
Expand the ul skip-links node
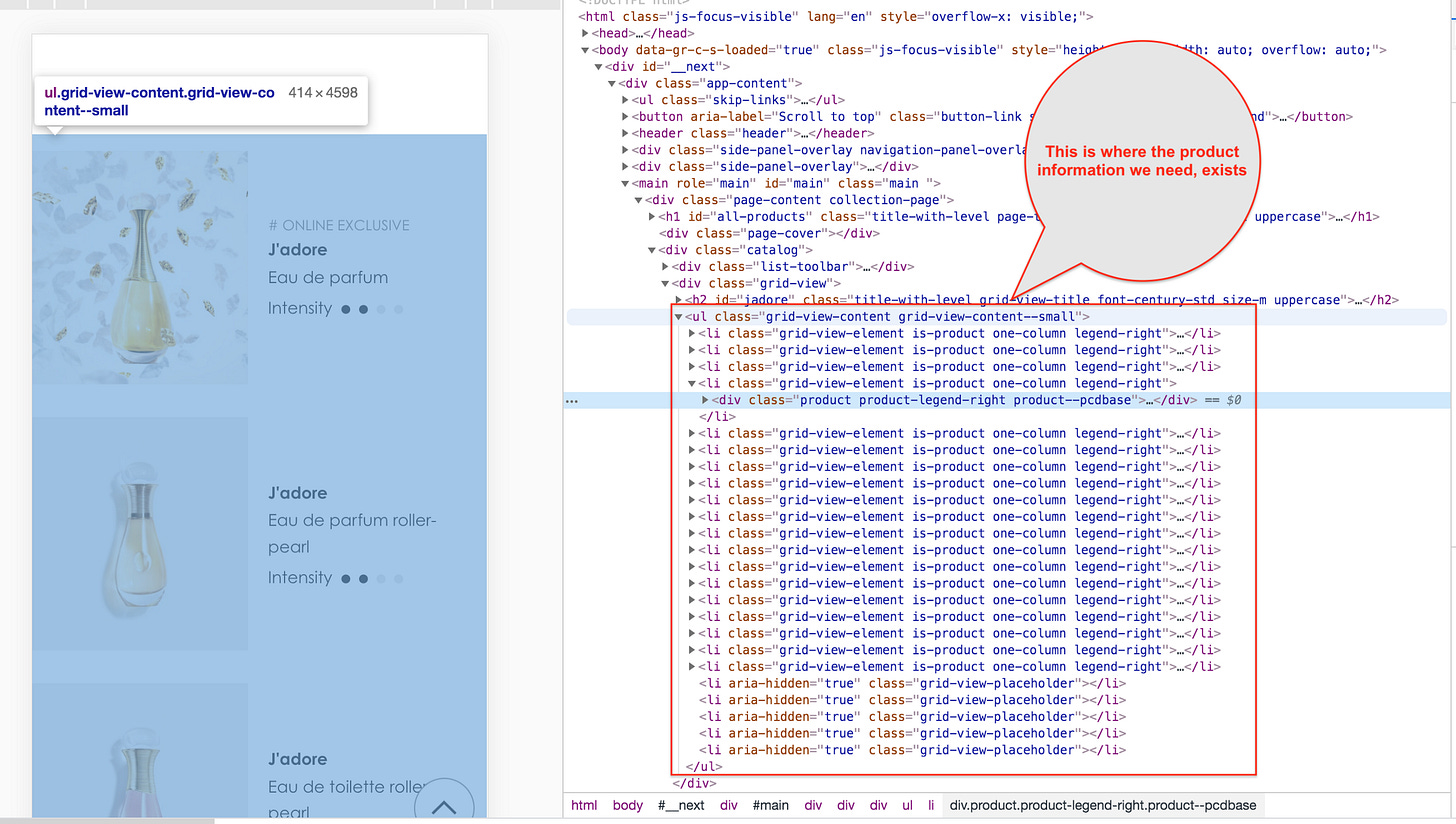pos(625,100)
